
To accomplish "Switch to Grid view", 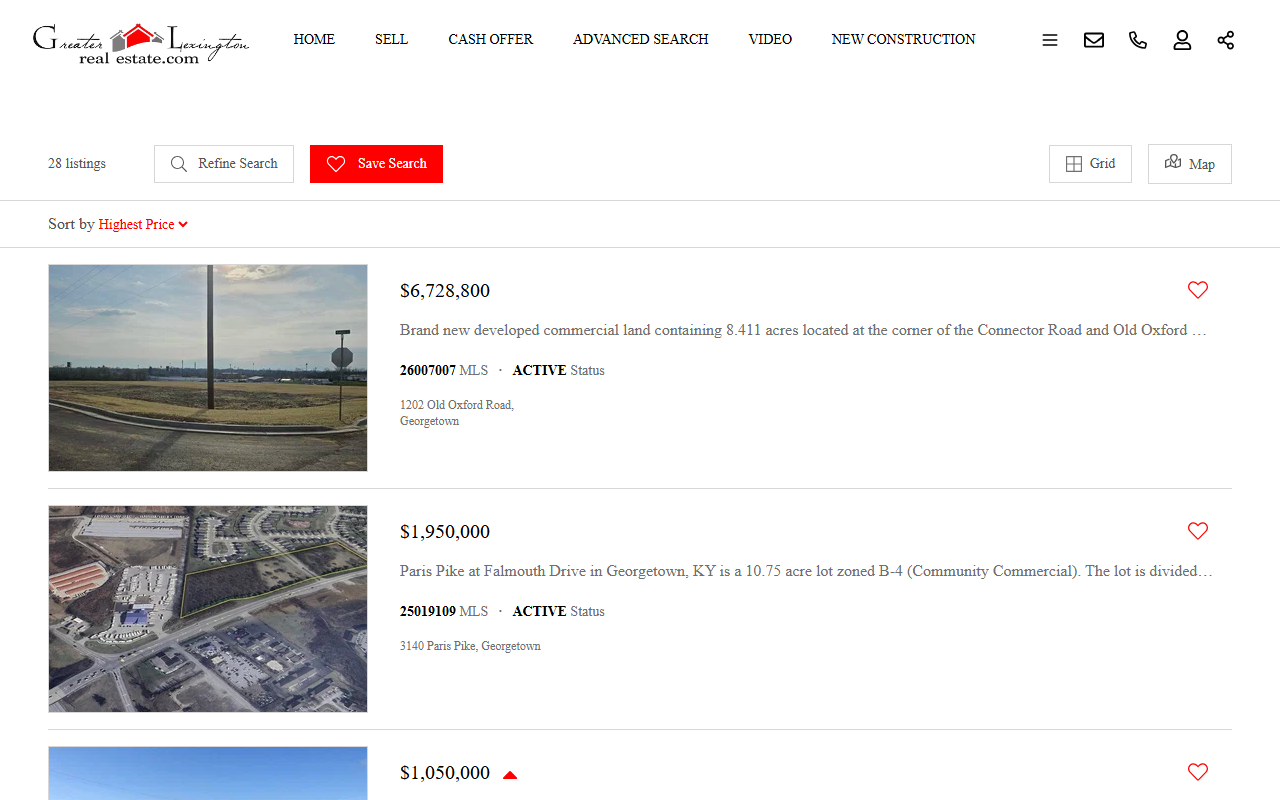I will 1090,164.
